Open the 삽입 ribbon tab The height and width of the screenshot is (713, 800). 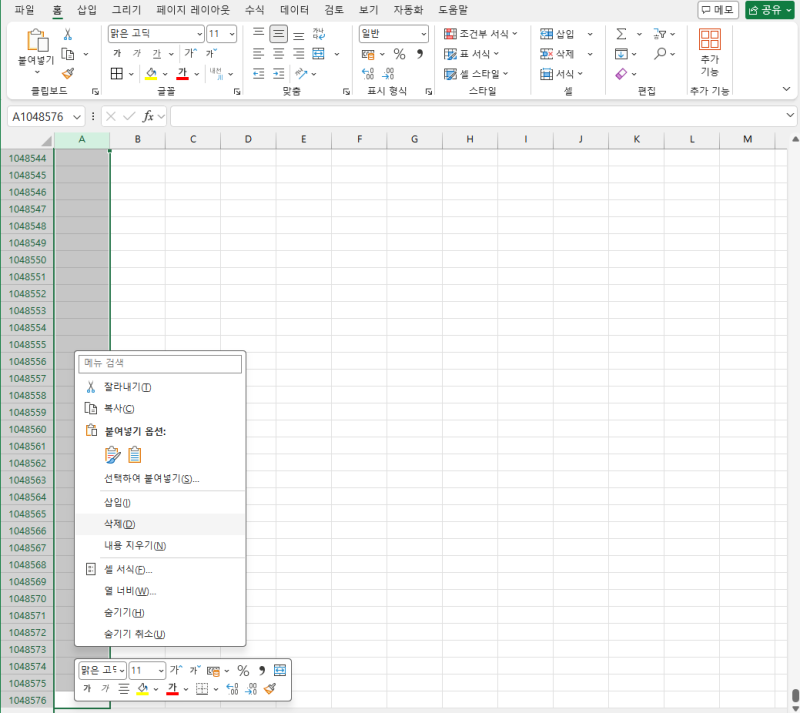87,10
